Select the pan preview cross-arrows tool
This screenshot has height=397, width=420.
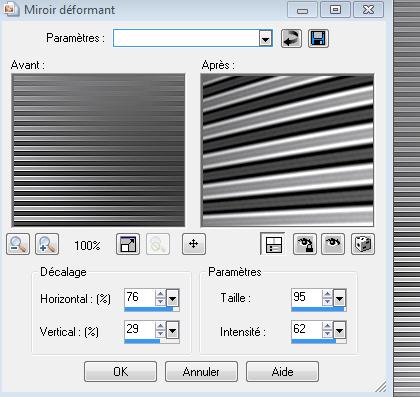pos(194,244)
